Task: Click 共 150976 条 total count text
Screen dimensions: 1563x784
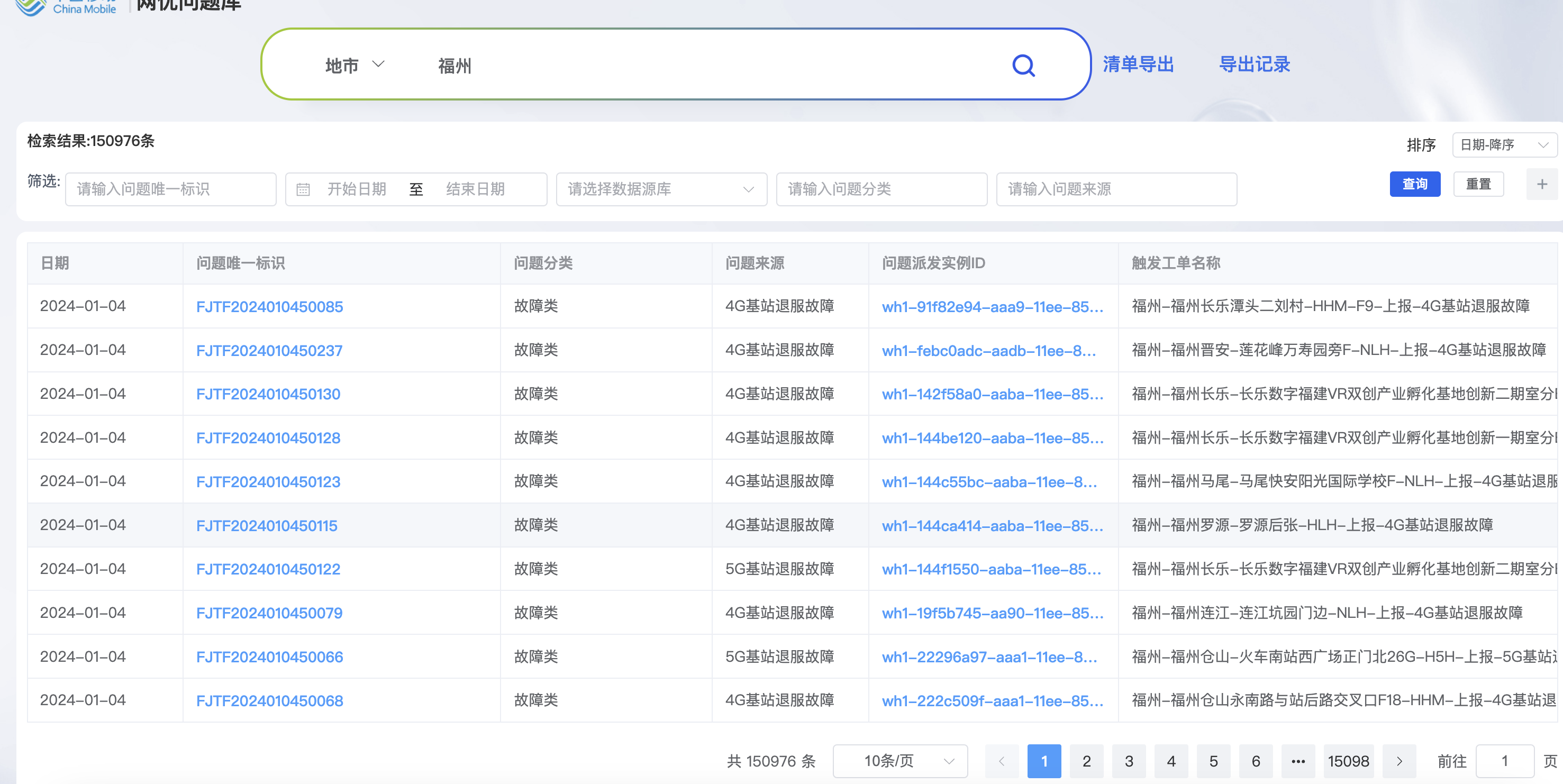Action: [x=771, y=761]
